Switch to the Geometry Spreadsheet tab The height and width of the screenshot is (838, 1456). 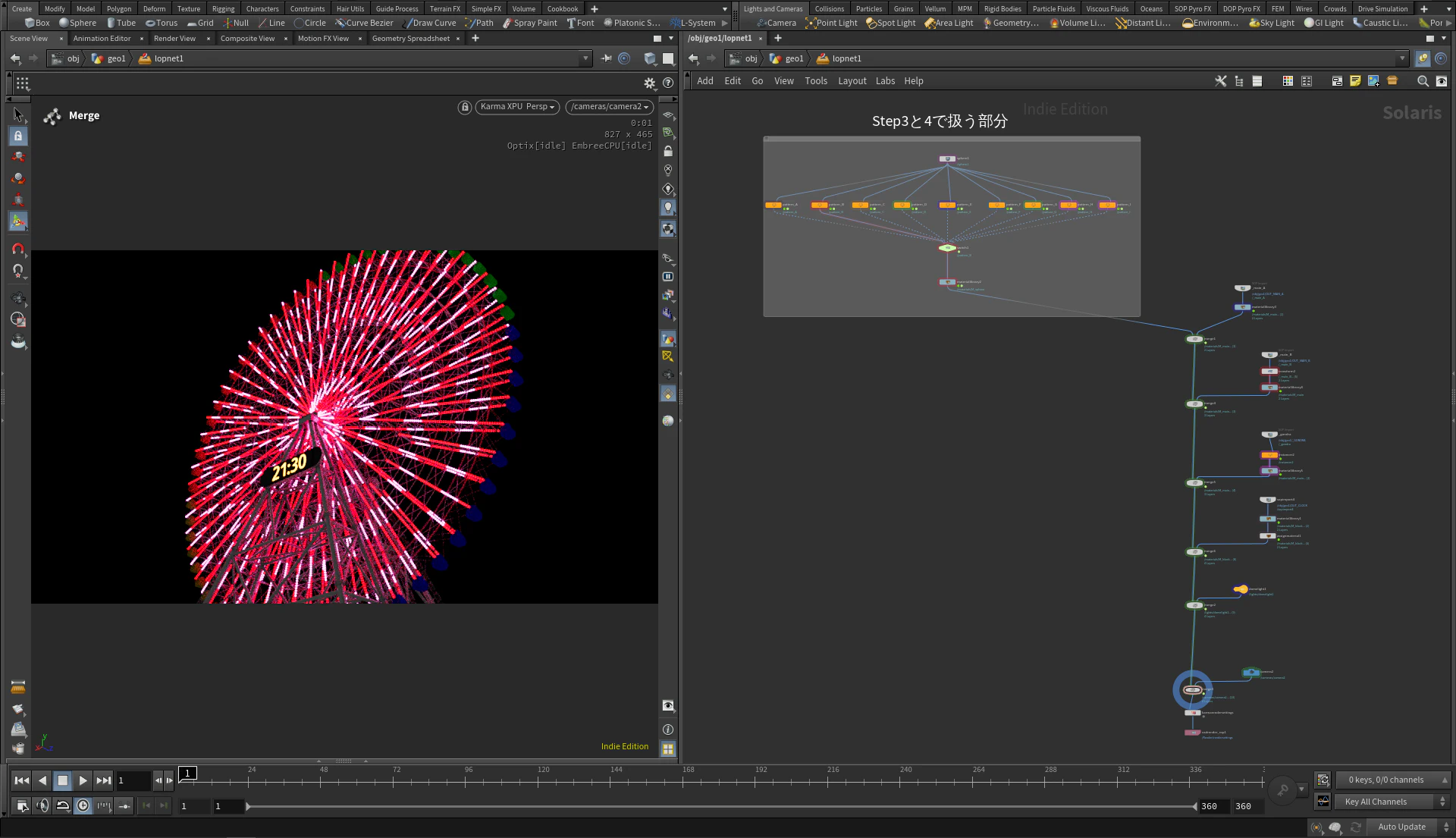point(410,39)
